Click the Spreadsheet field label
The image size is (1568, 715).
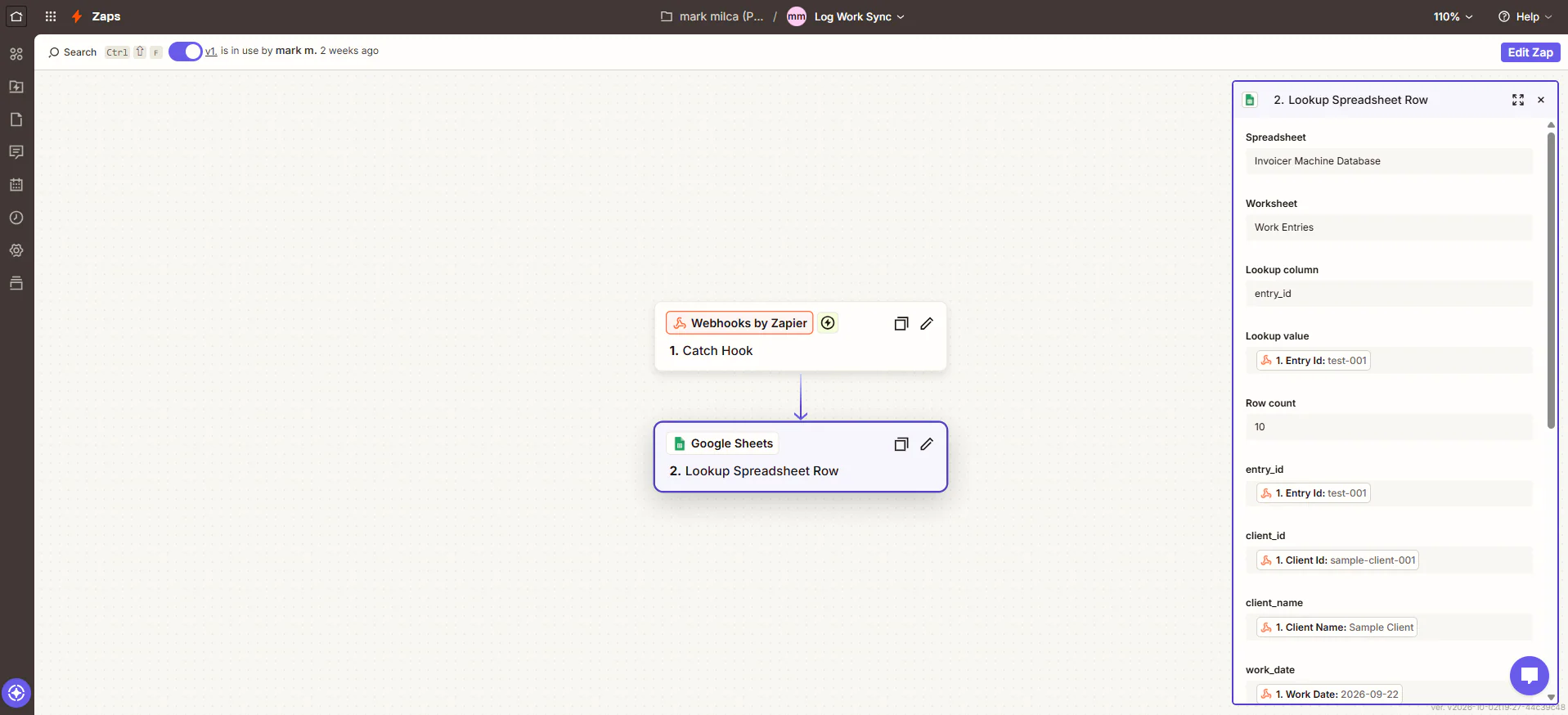pos(1275,137)
